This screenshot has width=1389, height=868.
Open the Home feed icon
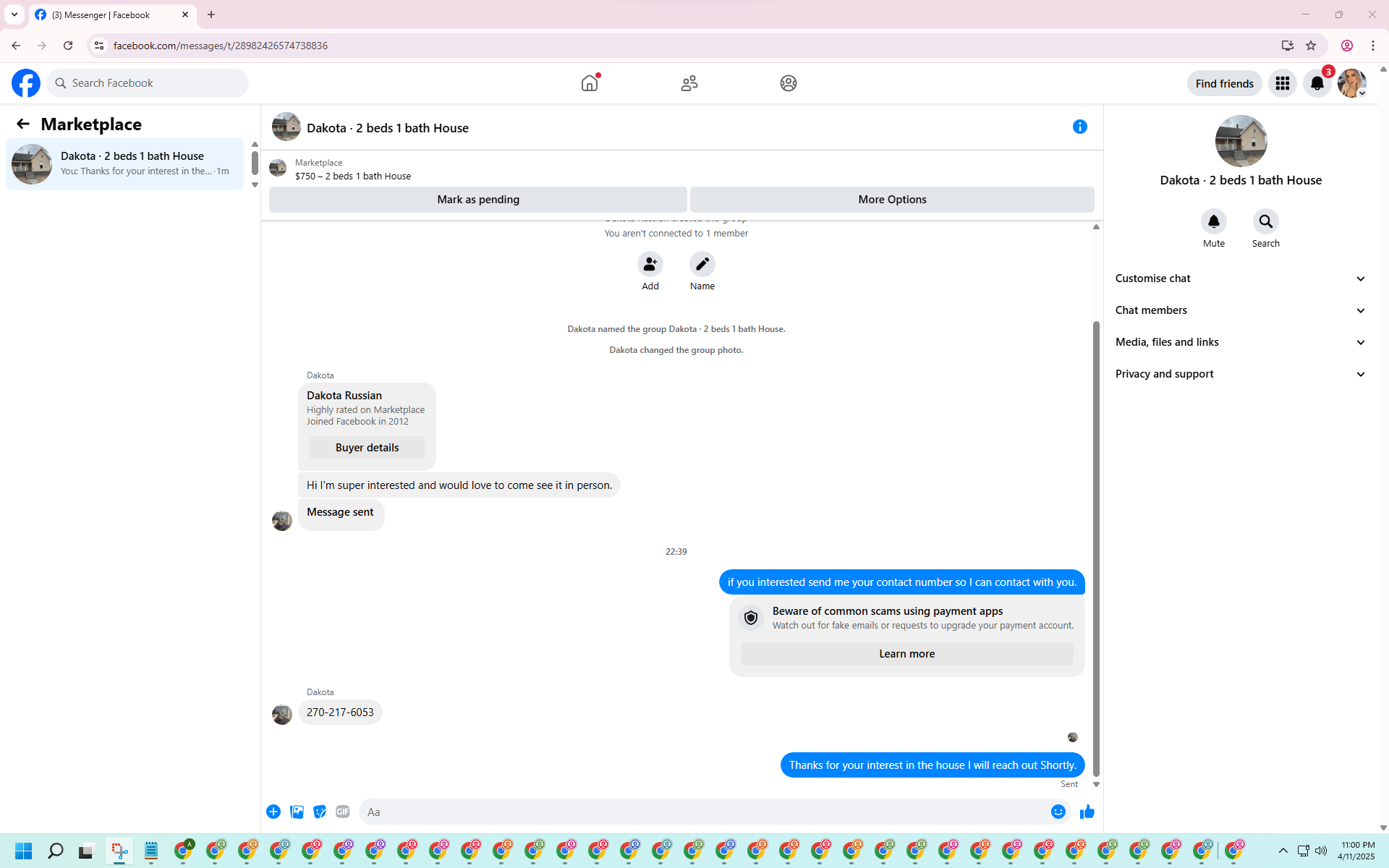(590, 83)
